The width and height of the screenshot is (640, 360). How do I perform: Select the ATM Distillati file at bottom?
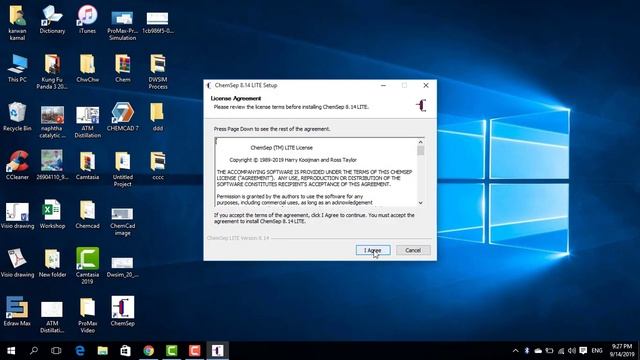(52, 316)
